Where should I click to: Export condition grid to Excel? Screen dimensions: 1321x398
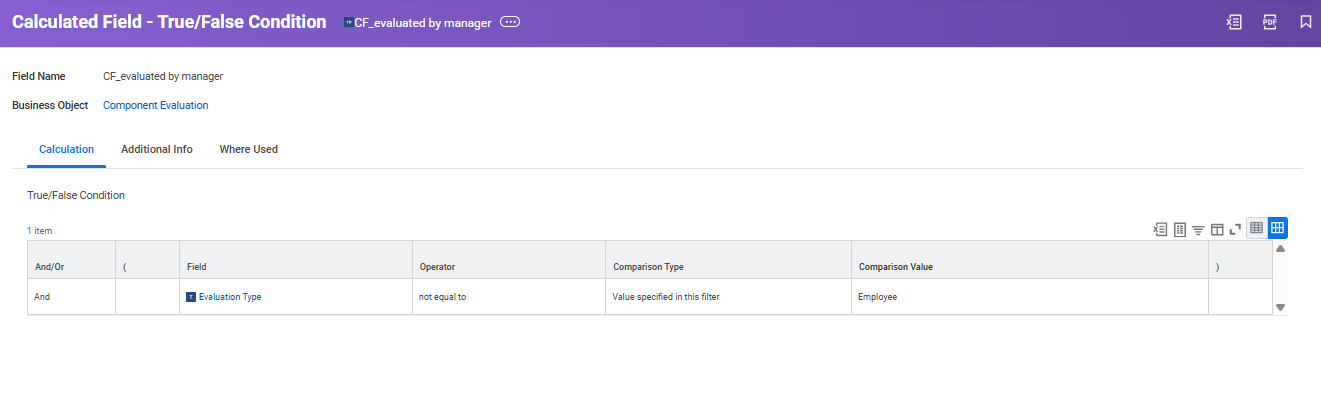[x=1161, y=229]
